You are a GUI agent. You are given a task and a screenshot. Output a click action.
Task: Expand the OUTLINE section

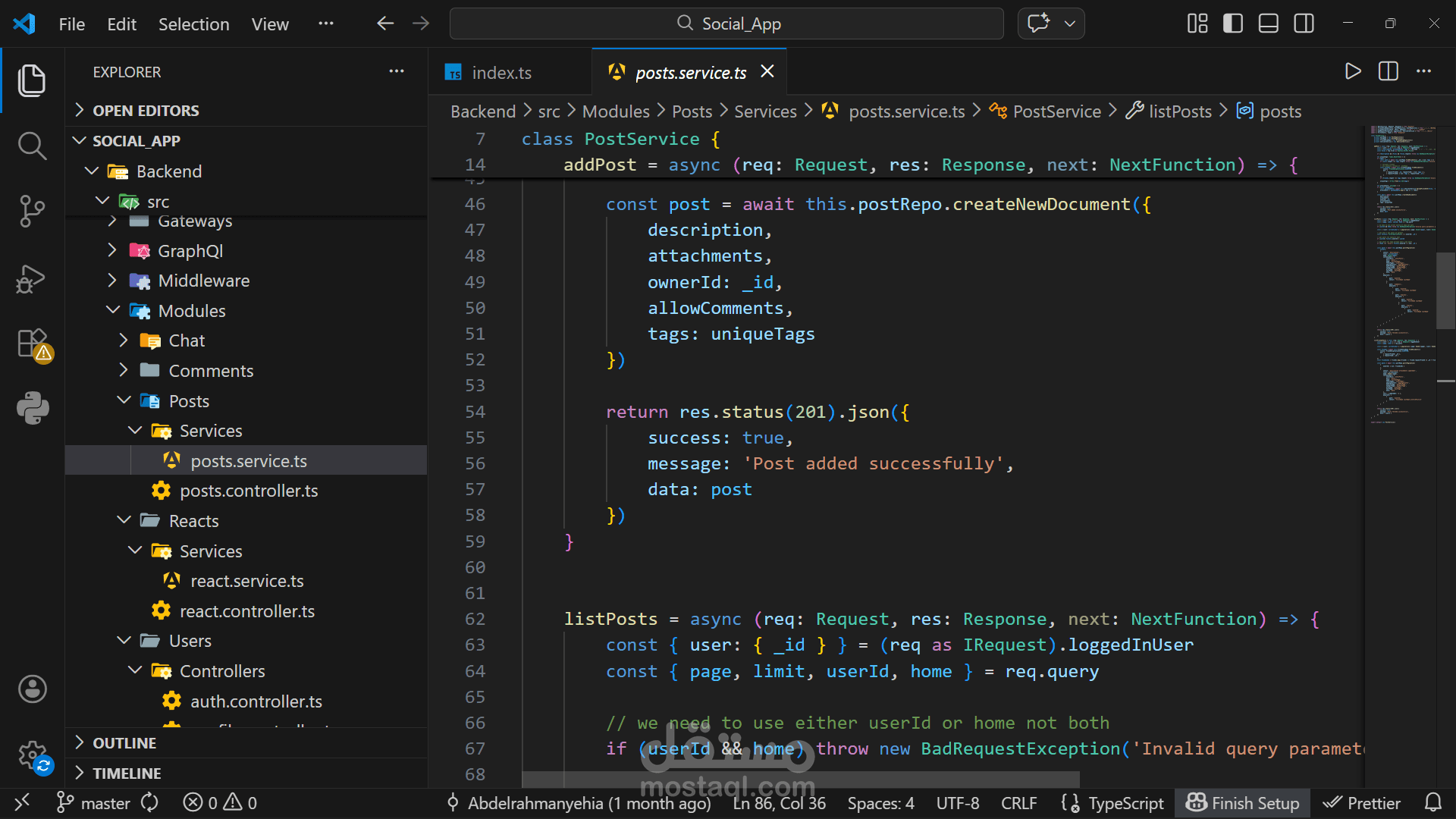(124, 743)
